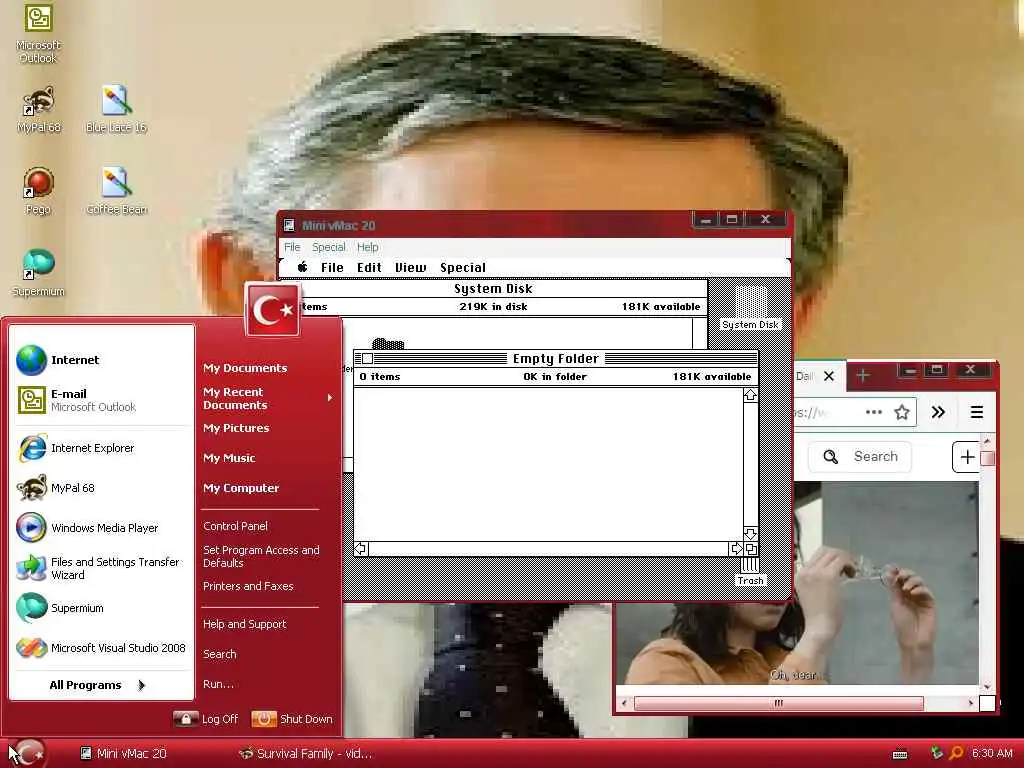The height and width of the screenshot is (768, 1024).
Task: Expand All Programs list
Action: [x=97, y=685]
